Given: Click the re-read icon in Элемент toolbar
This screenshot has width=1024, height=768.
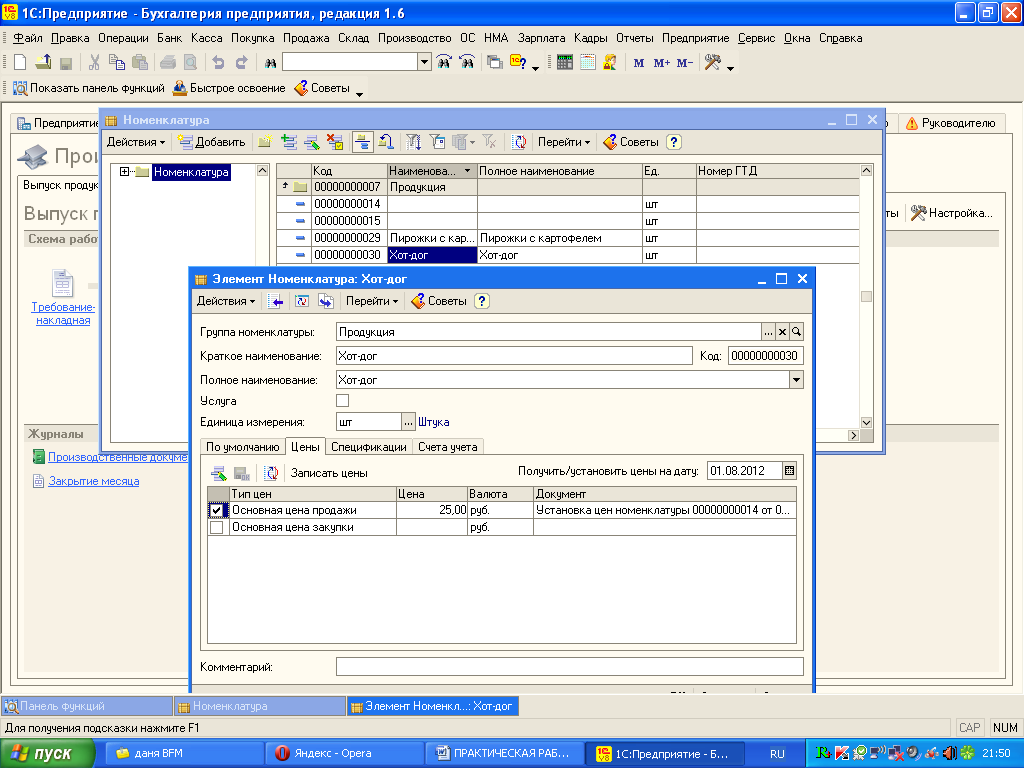Looking at the screenshot, I should pyautogui.click(x=302, y=301).
